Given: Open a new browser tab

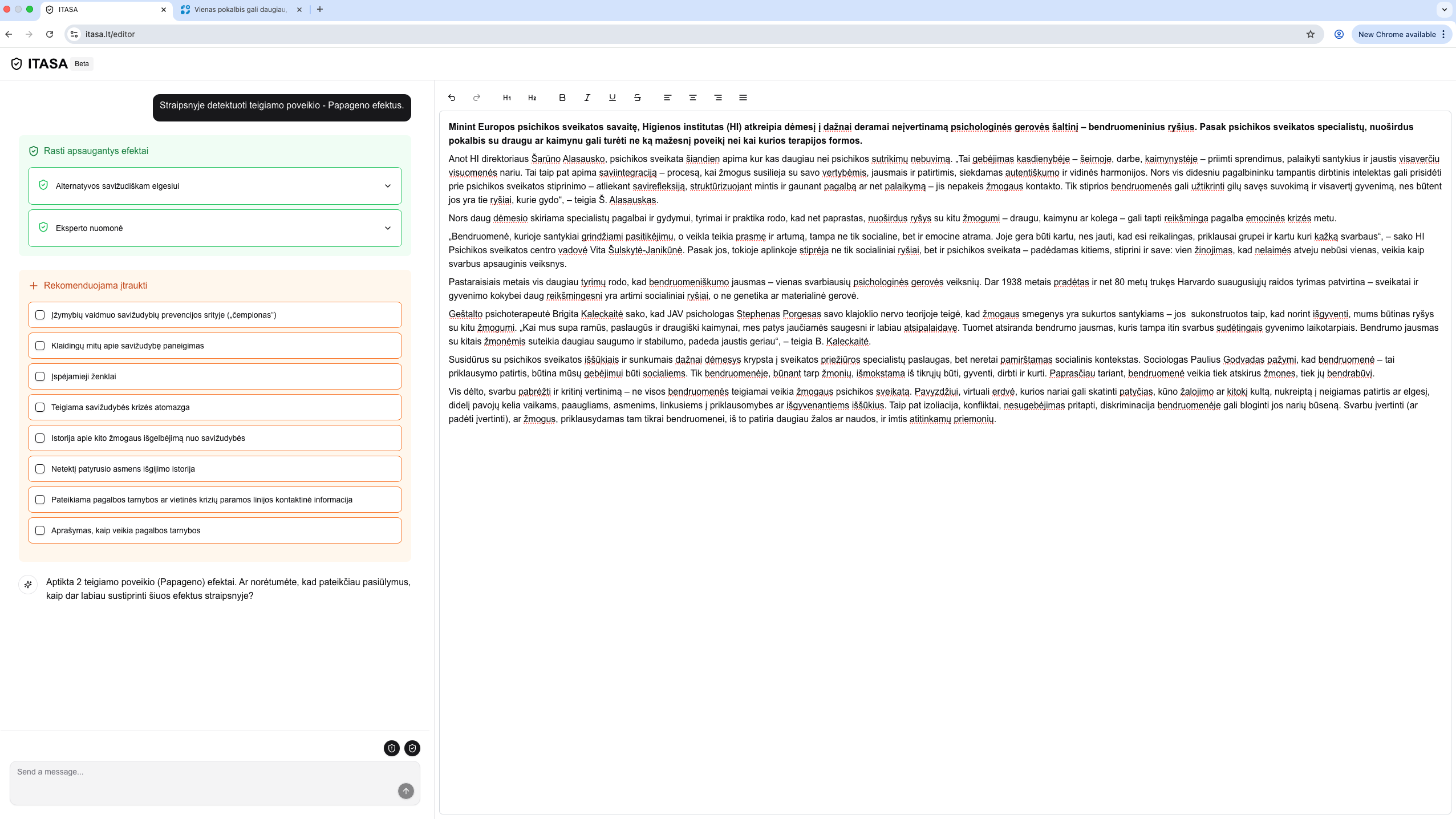Looking at the screenshot, I should [x=320, y=9].
